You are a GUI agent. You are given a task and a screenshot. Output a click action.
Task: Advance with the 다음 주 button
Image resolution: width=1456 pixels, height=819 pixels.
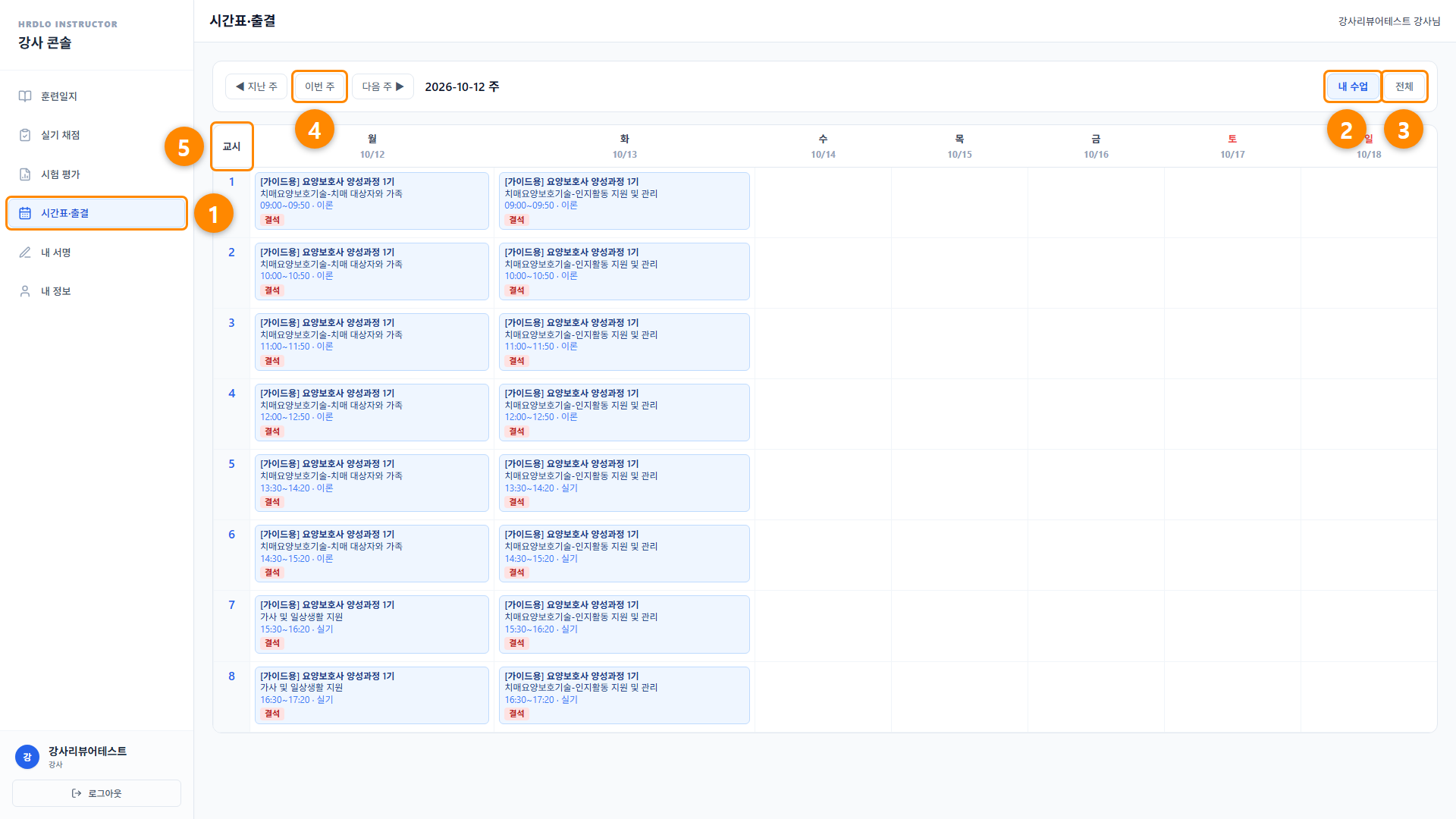(383, 86)
